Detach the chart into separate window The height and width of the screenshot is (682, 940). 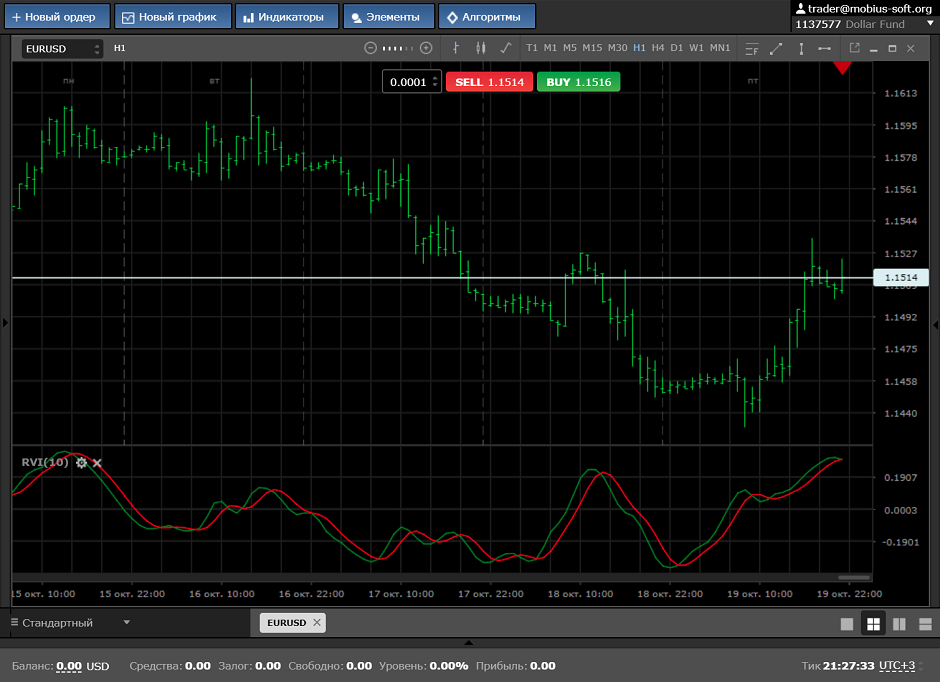coord(855,48)
